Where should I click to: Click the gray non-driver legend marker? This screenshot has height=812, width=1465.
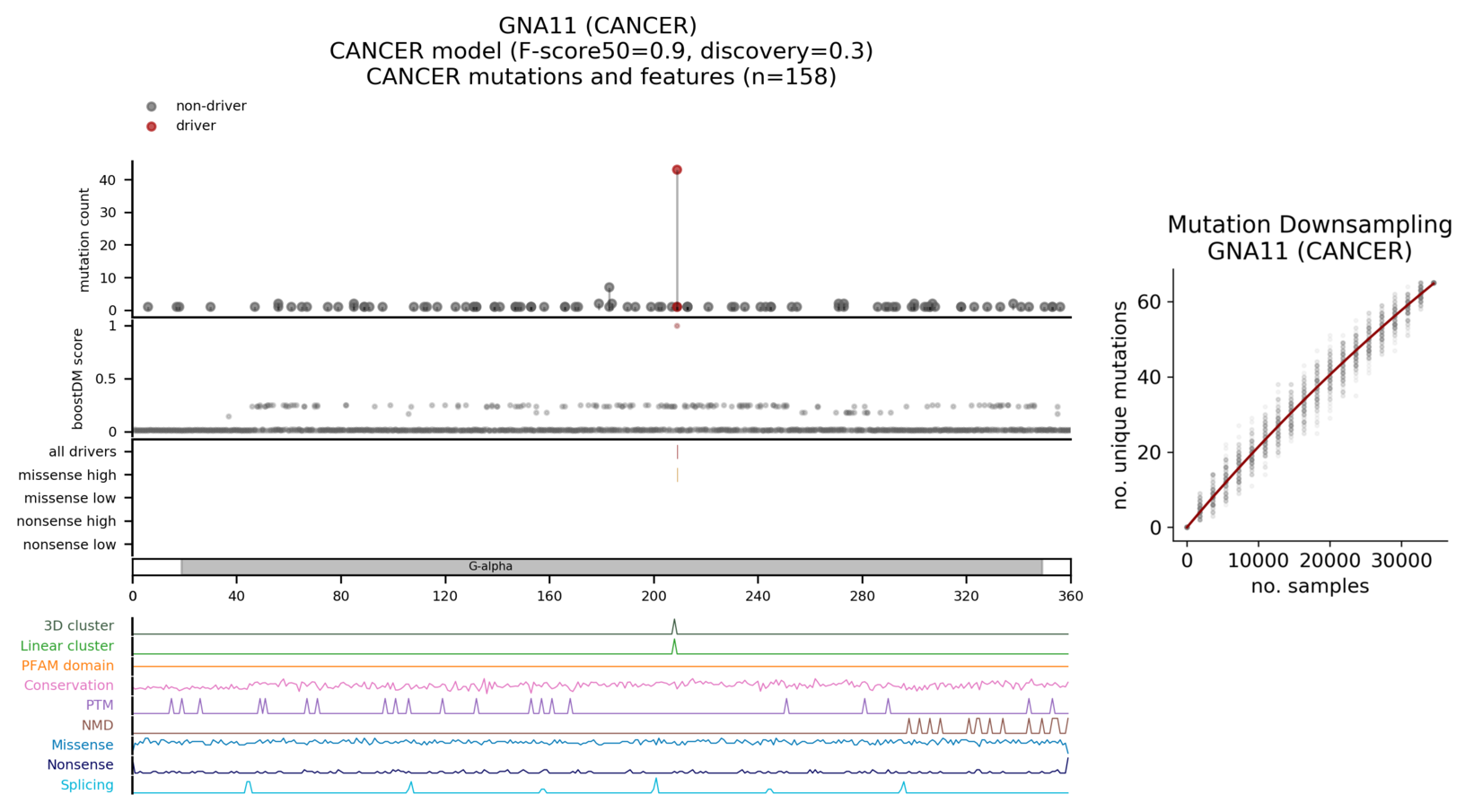(152, 107)
